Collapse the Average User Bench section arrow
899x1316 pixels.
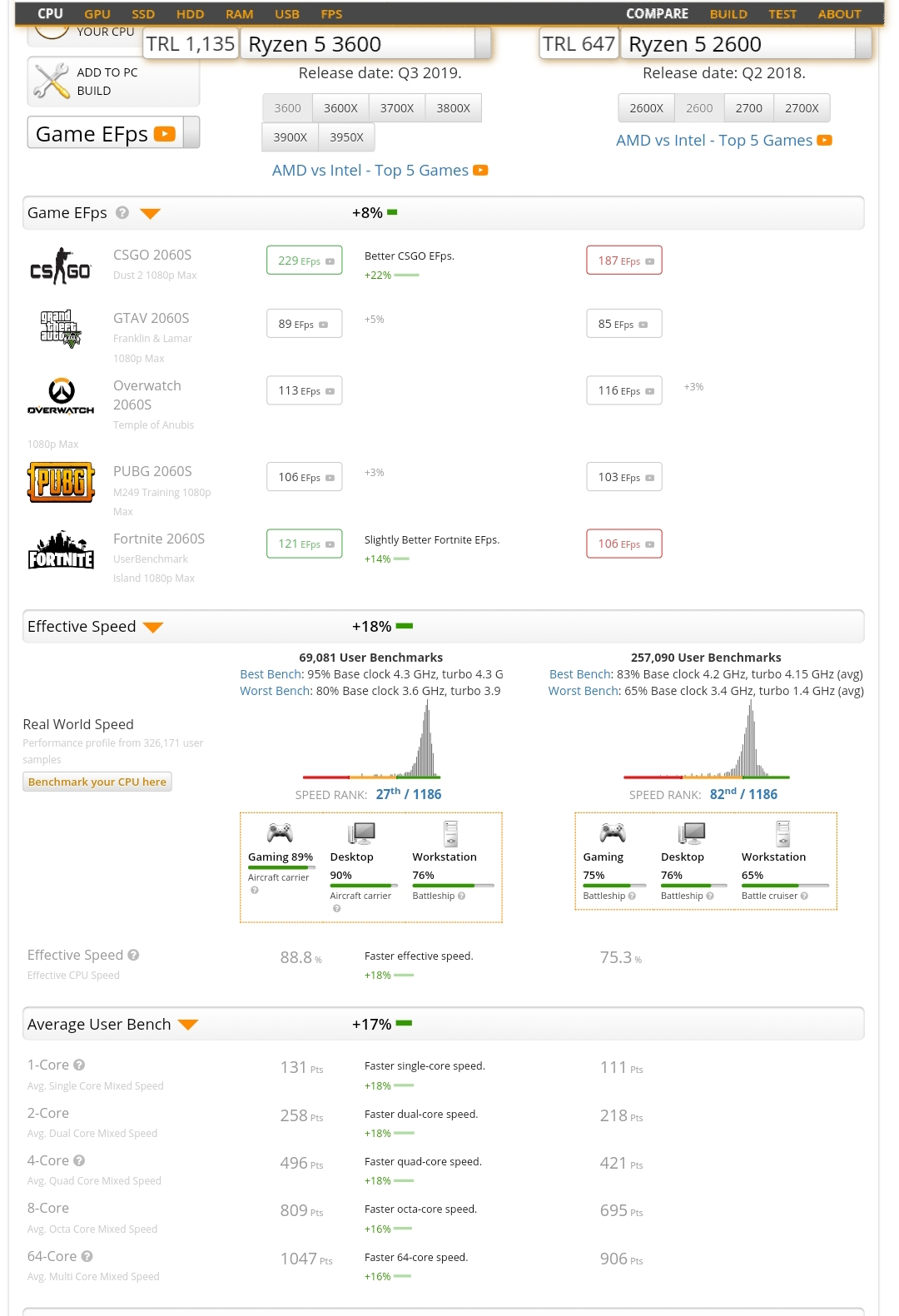(188, 1025)
